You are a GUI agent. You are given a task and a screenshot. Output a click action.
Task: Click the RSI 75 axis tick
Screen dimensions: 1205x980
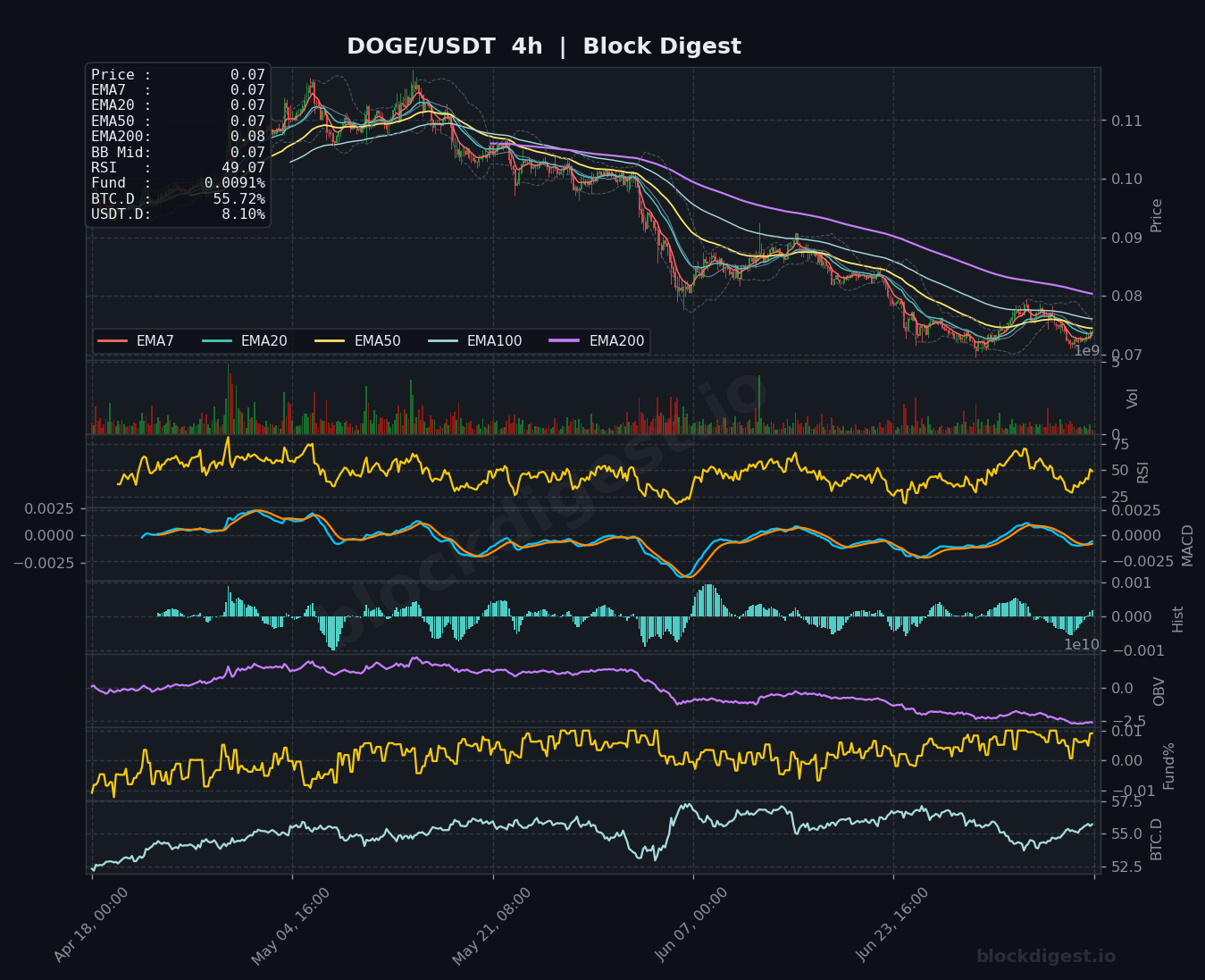(x=1120, y=445)
